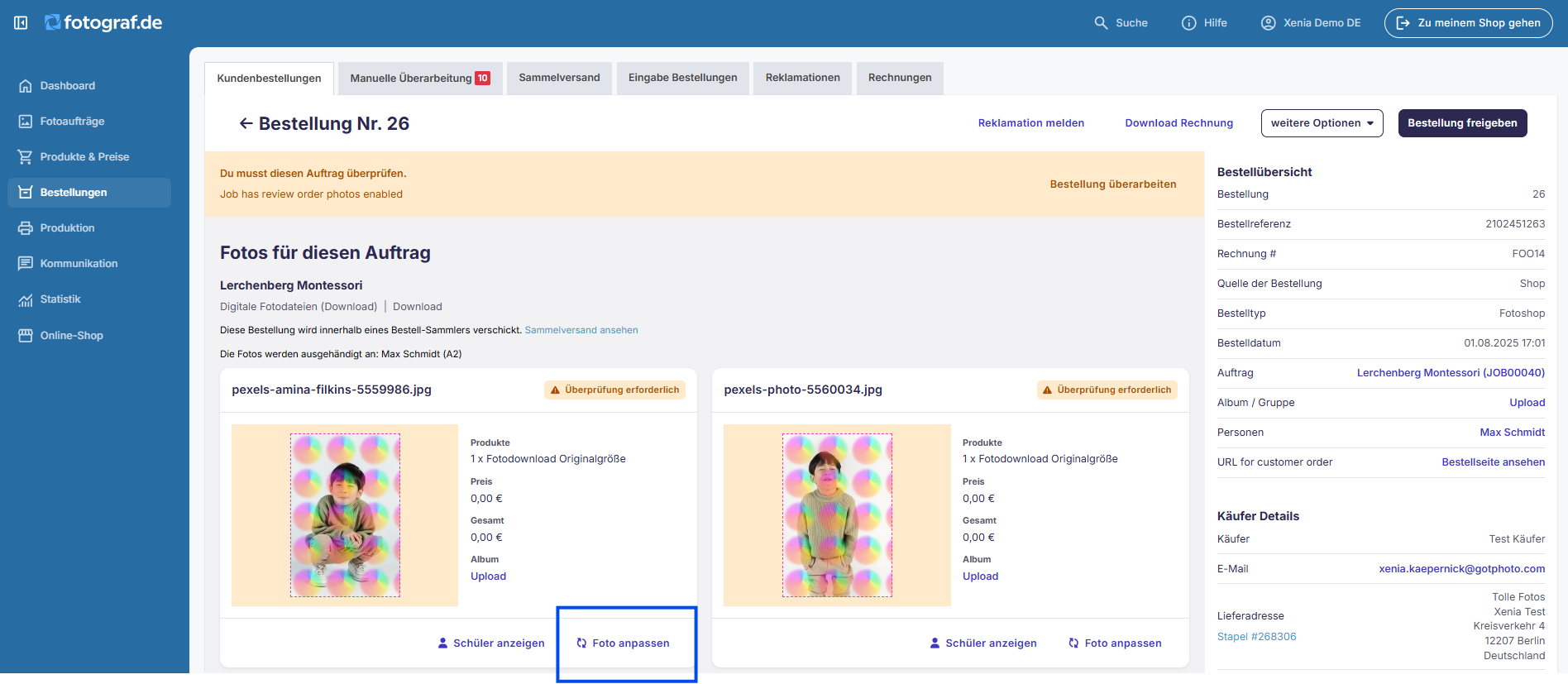Click Download Rechnung link
The height and width of the screenshot is (684, 1568).
pos(1178,123)
